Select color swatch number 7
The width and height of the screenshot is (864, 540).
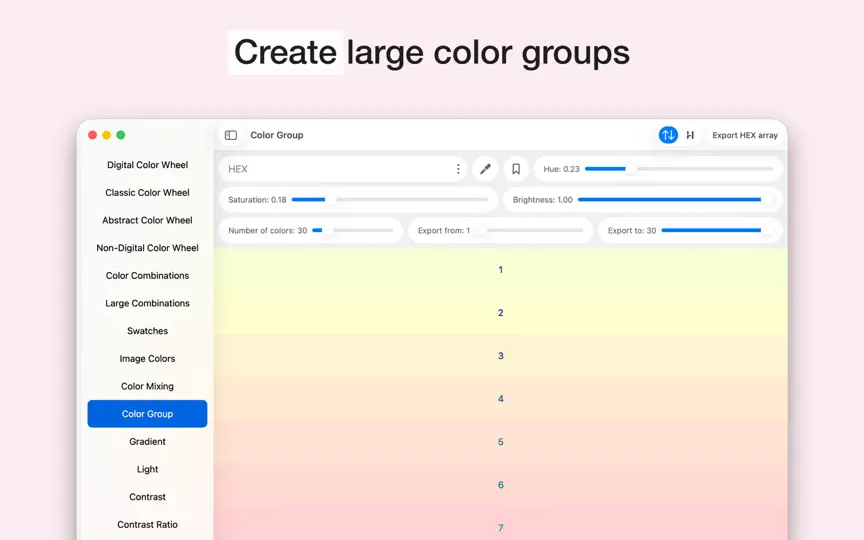[x=500, y=523]
